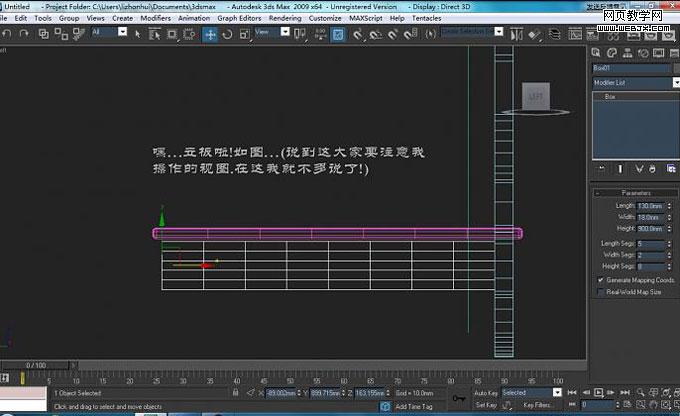
Task: Open the MAXScript menu
Action: 366,18
